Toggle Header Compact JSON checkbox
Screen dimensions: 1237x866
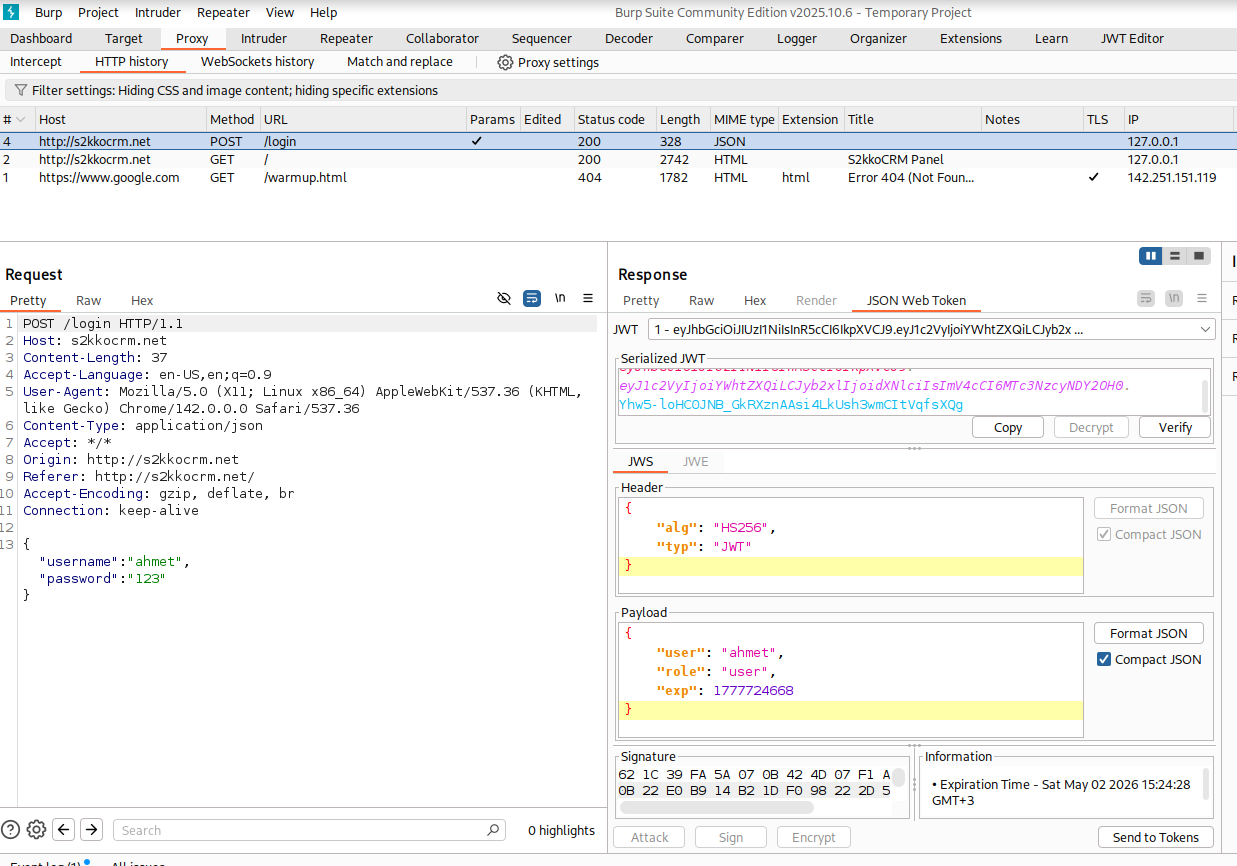coord(1104,534)
